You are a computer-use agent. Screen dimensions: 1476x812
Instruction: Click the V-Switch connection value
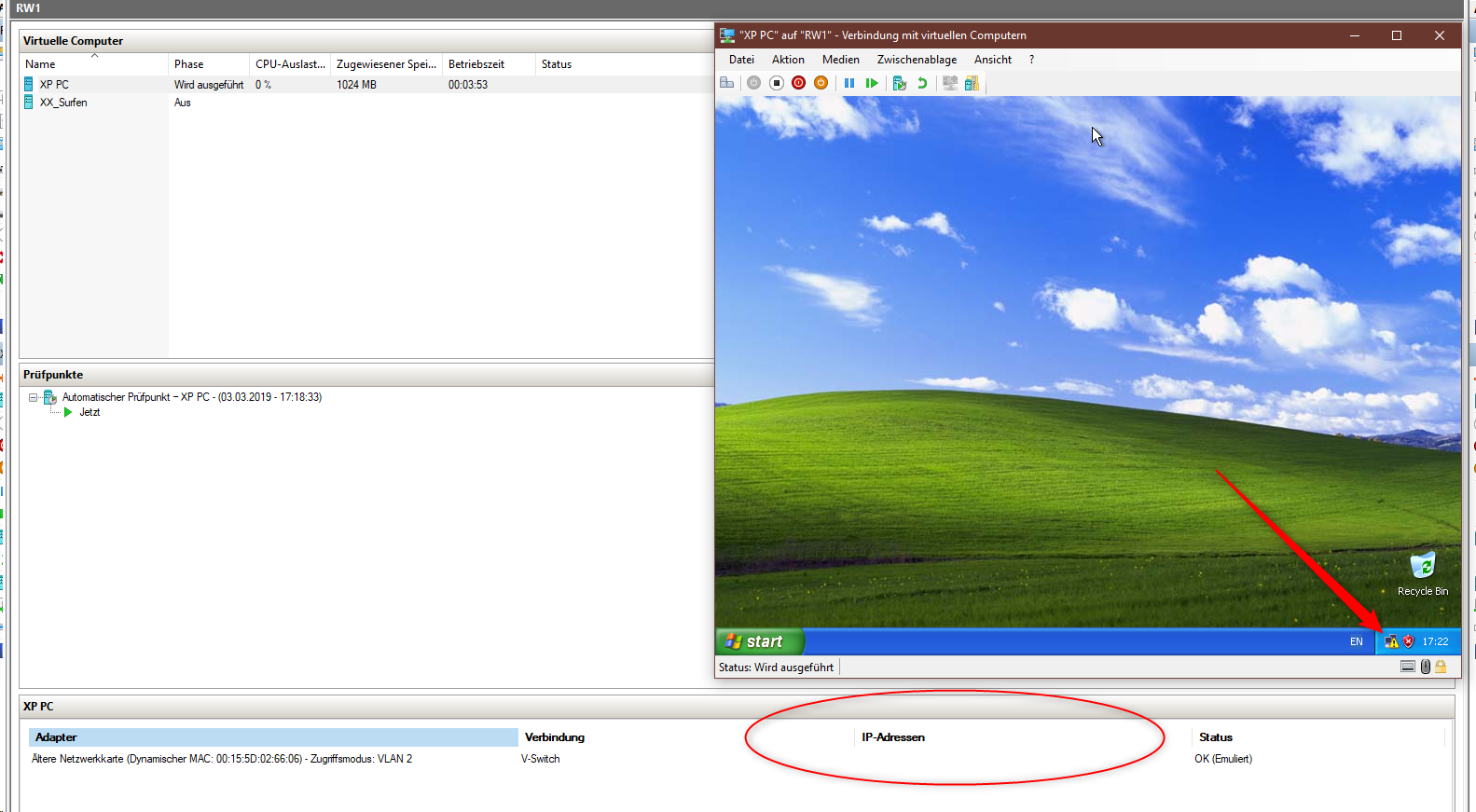point(541,759)
